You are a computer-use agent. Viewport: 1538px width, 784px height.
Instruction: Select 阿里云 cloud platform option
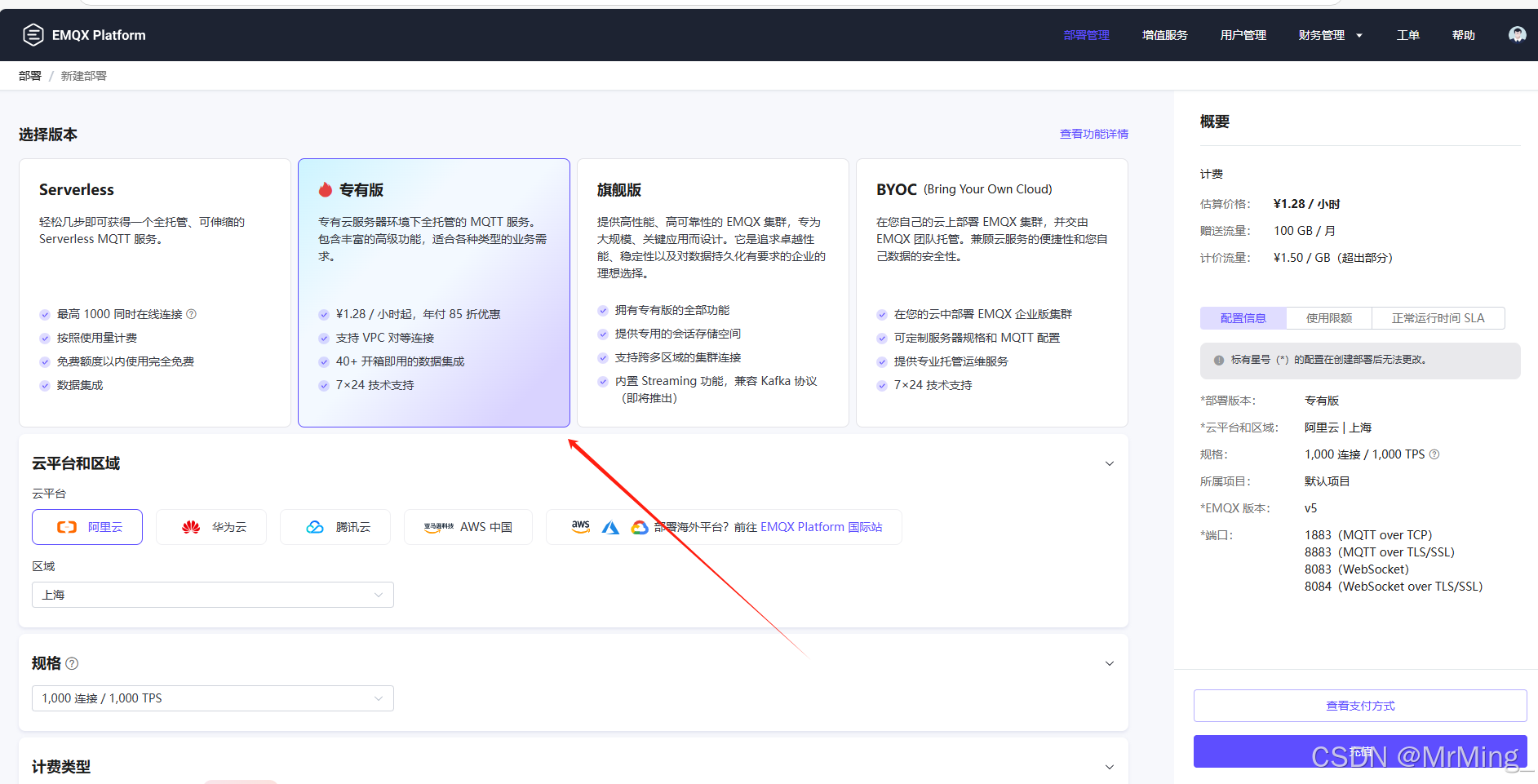coord(87,527)
